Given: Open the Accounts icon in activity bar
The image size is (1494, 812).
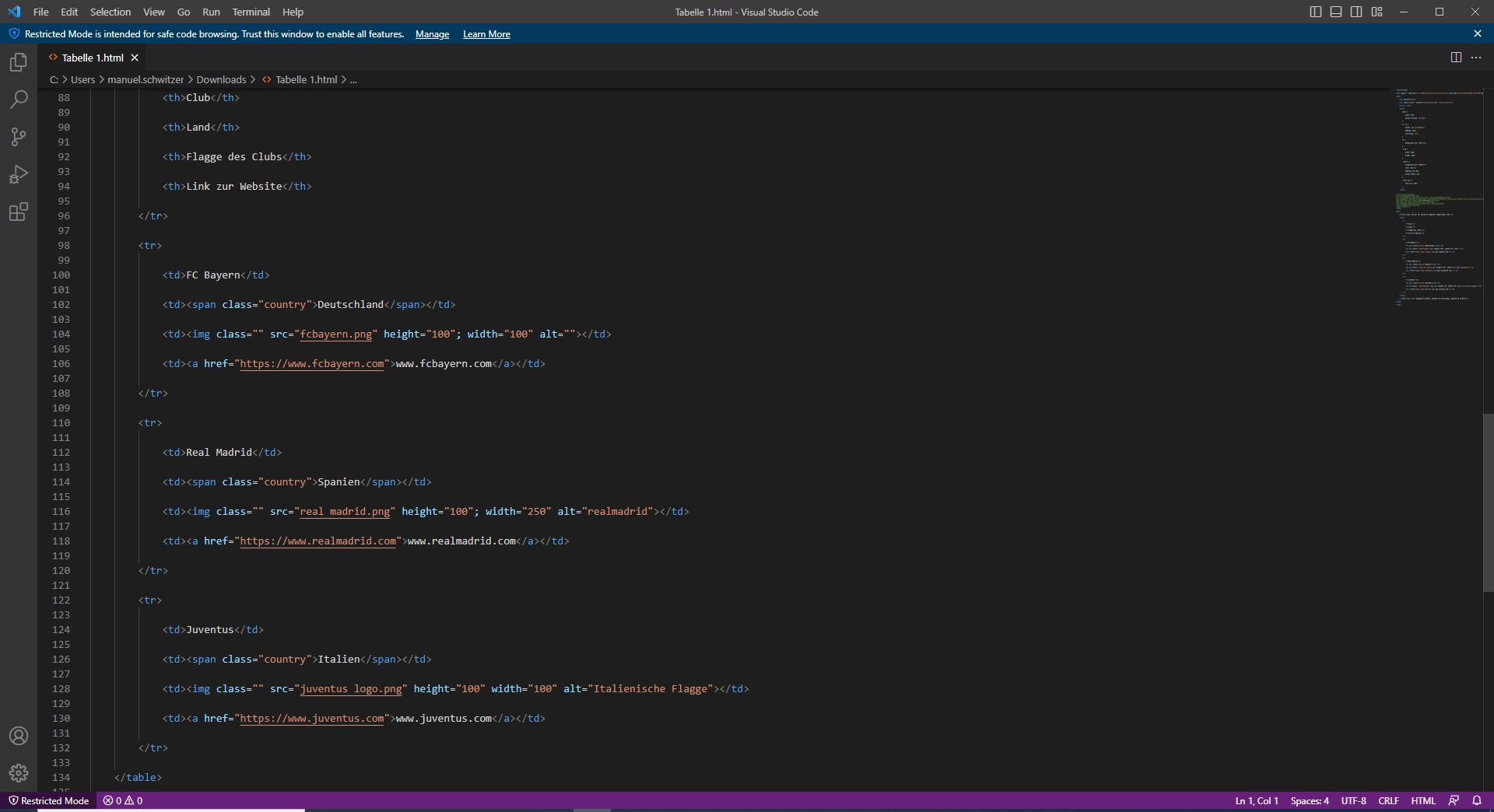Looking at the screenshot, I should [19, 736].
